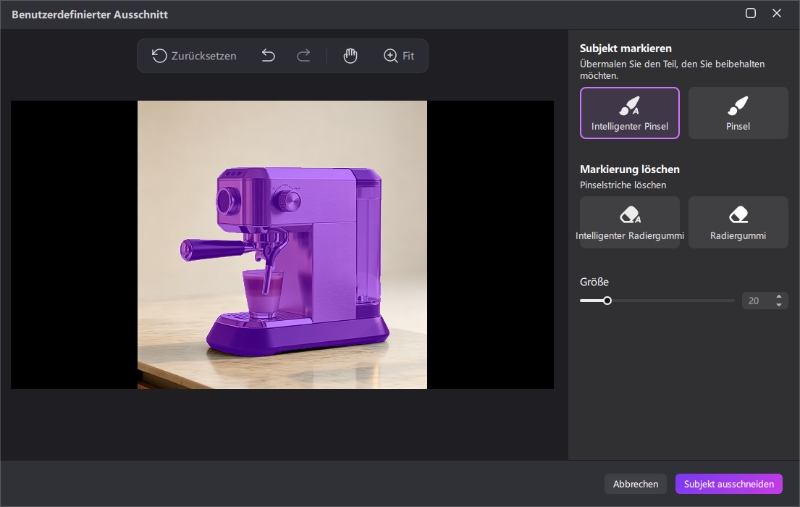Undo the last brush stroke
Viewport: 800px width, 507px height.
(268, 56)
